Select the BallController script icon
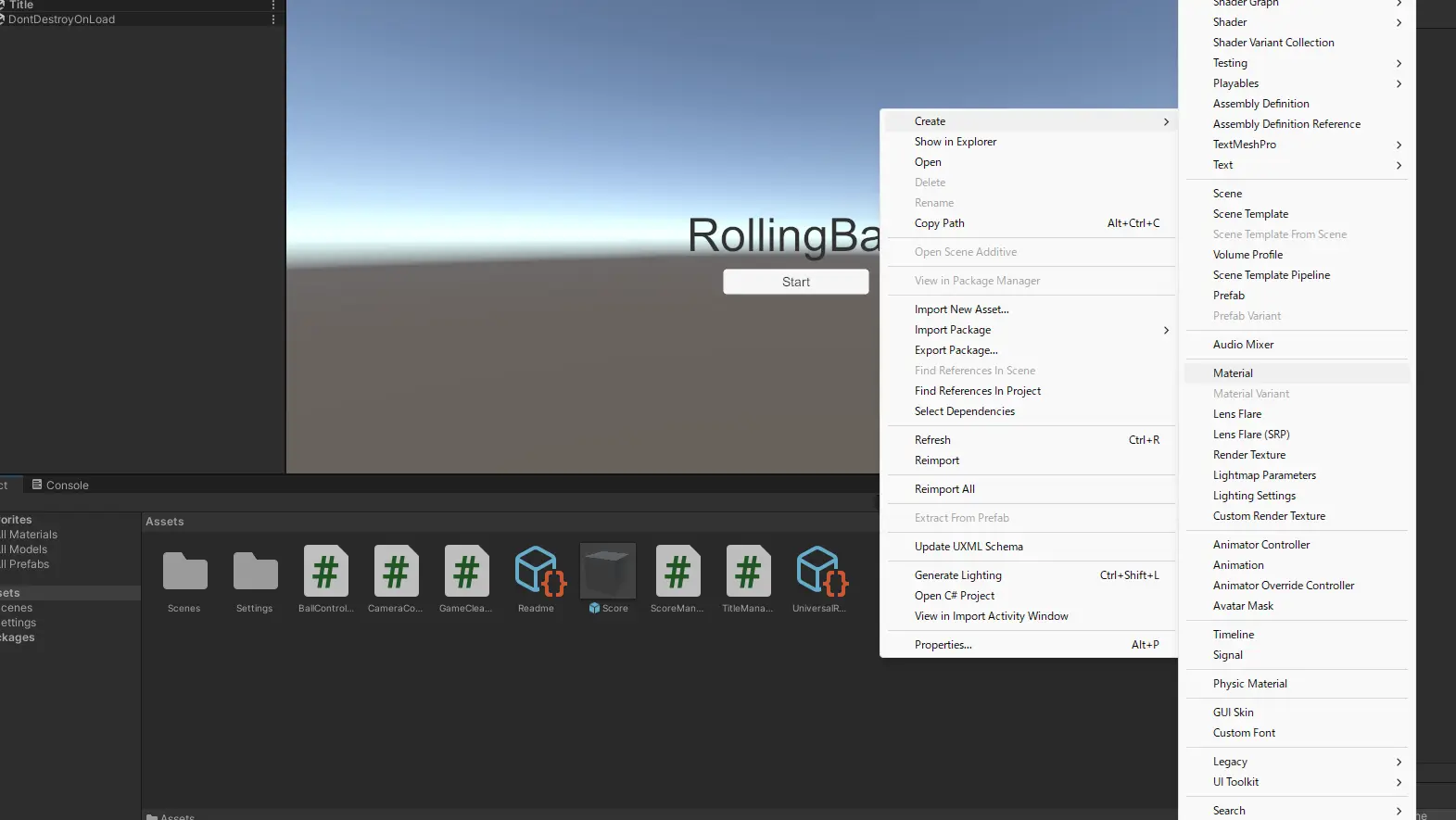1456x820 pixels. 325,572
